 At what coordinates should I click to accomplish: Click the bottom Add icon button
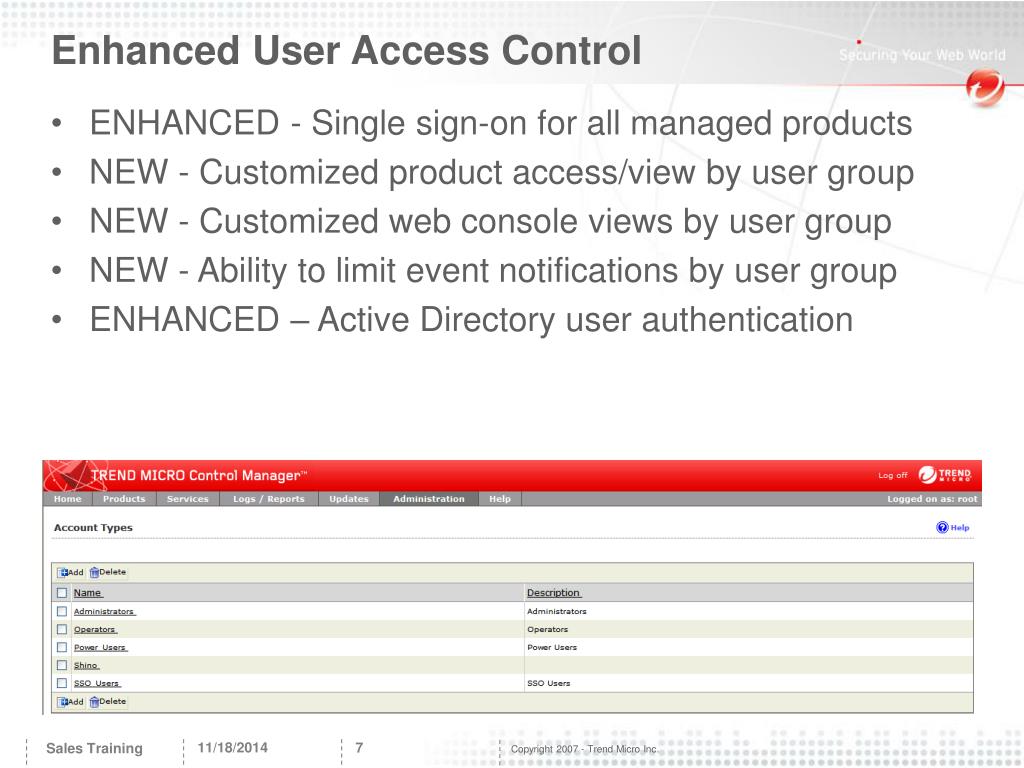tap(70, 702)
